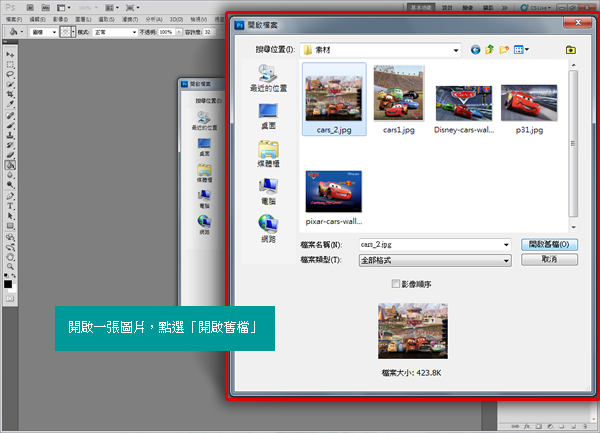This screenshot has height=433, width=600.
Task: Launch Mini Bridge from the application bar
Action: pyautogui.click(x=45, y=8)
